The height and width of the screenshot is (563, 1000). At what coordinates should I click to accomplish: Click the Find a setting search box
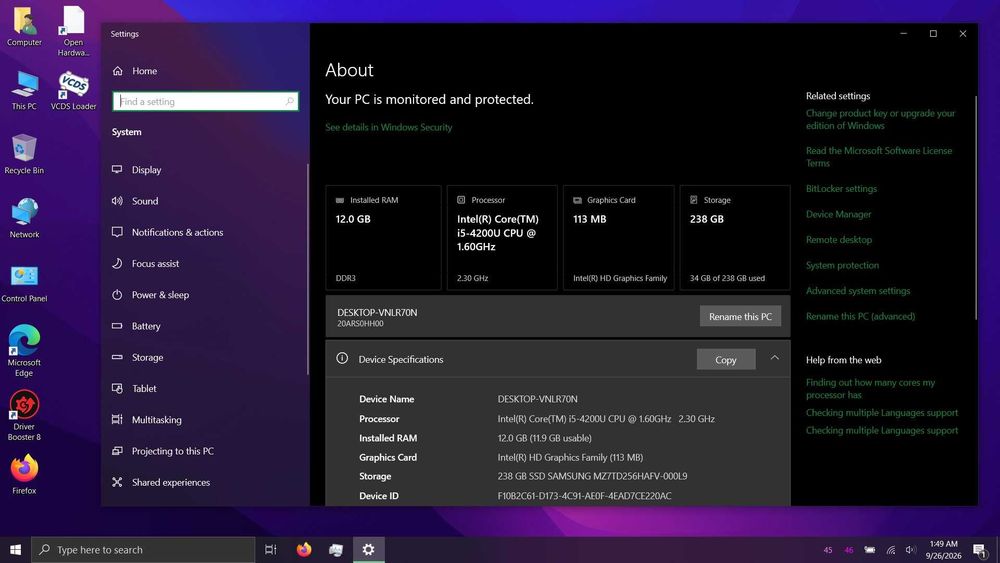coord(205,101)
